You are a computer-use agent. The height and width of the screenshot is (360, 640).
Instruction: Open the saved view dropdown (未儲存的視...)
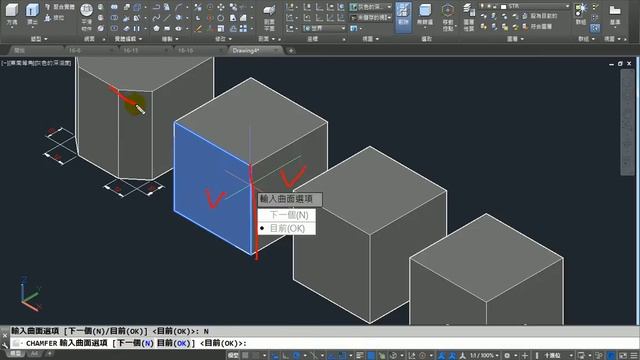point(371,18)
